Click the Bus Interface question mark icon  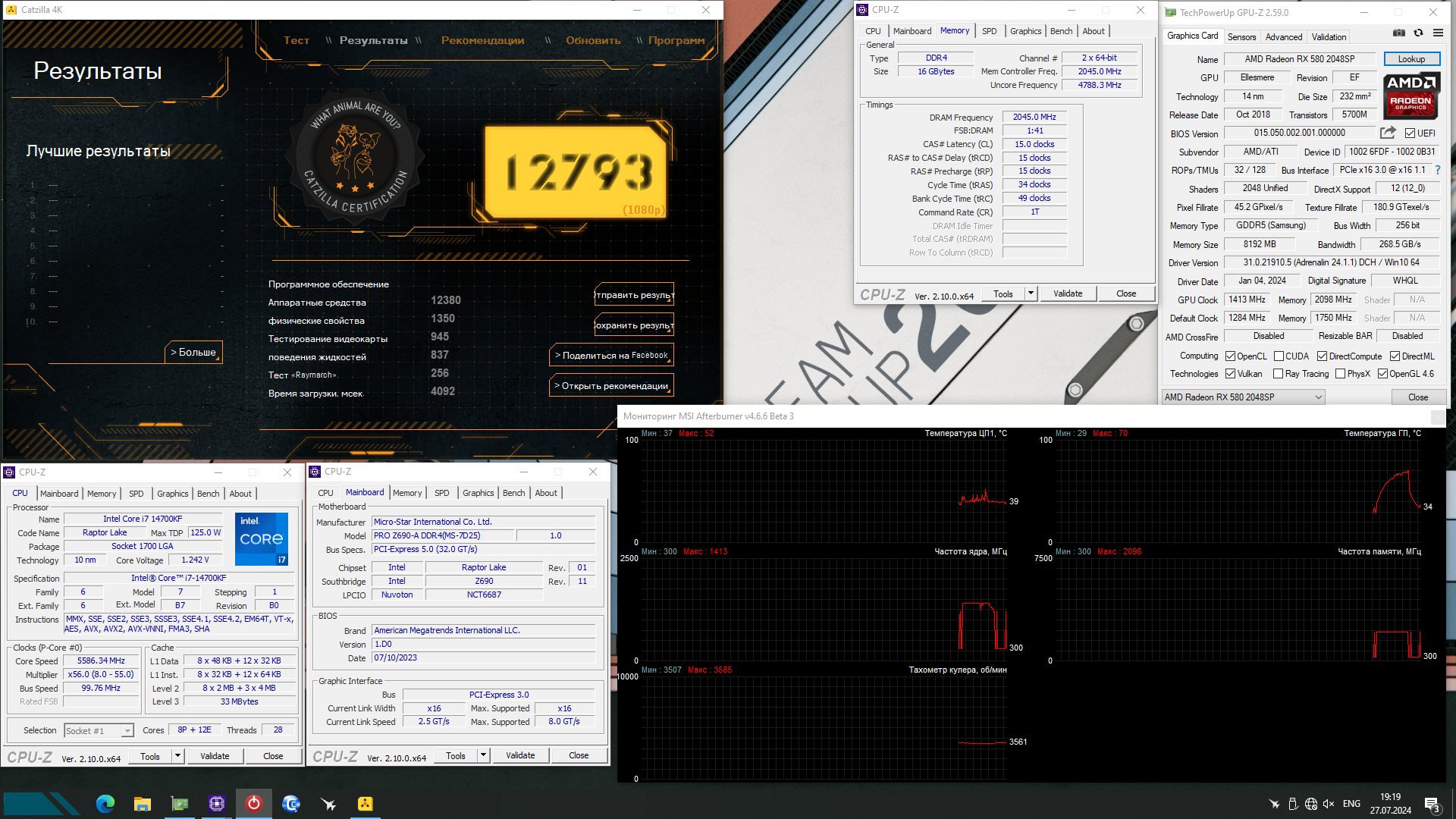click(x=1437, y=170)
